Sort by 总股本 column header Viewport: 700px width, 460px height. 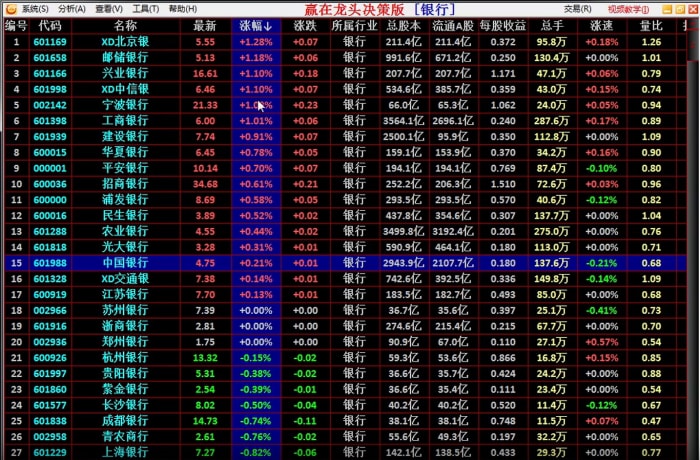403,26
